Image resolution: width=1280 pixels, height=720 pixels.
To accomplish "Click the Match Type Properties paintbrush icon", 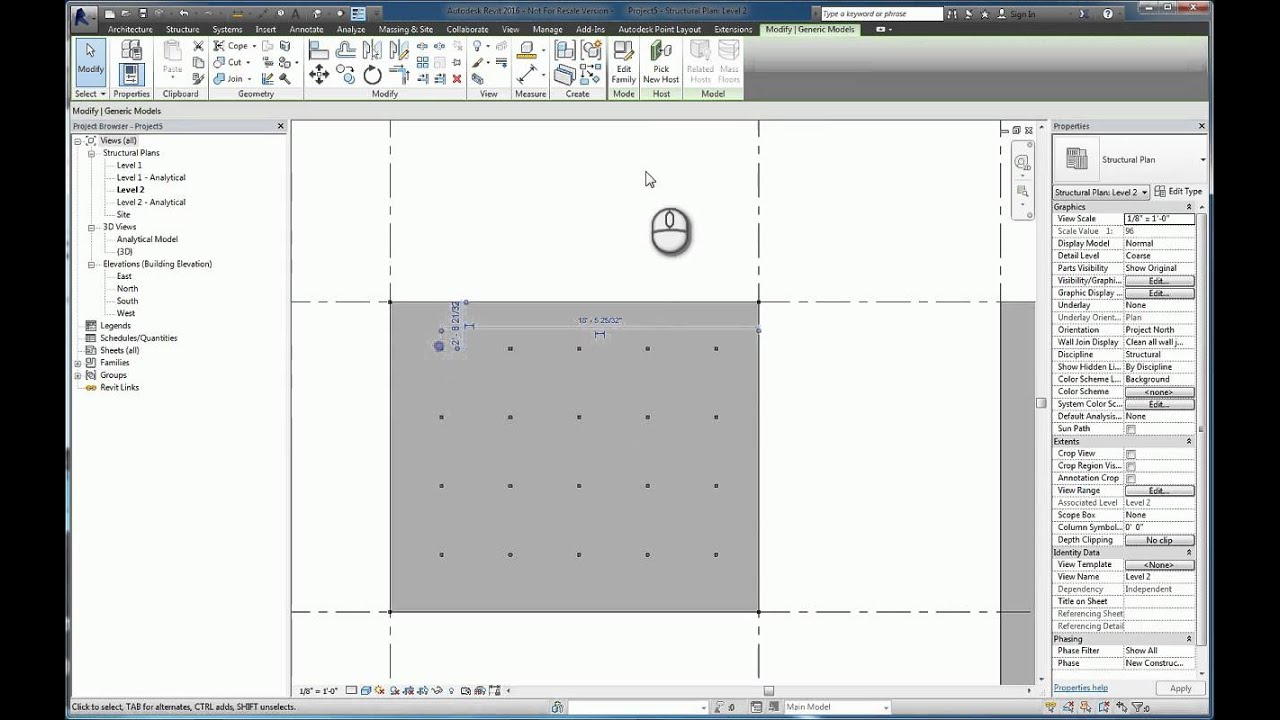I will point(198,78).
